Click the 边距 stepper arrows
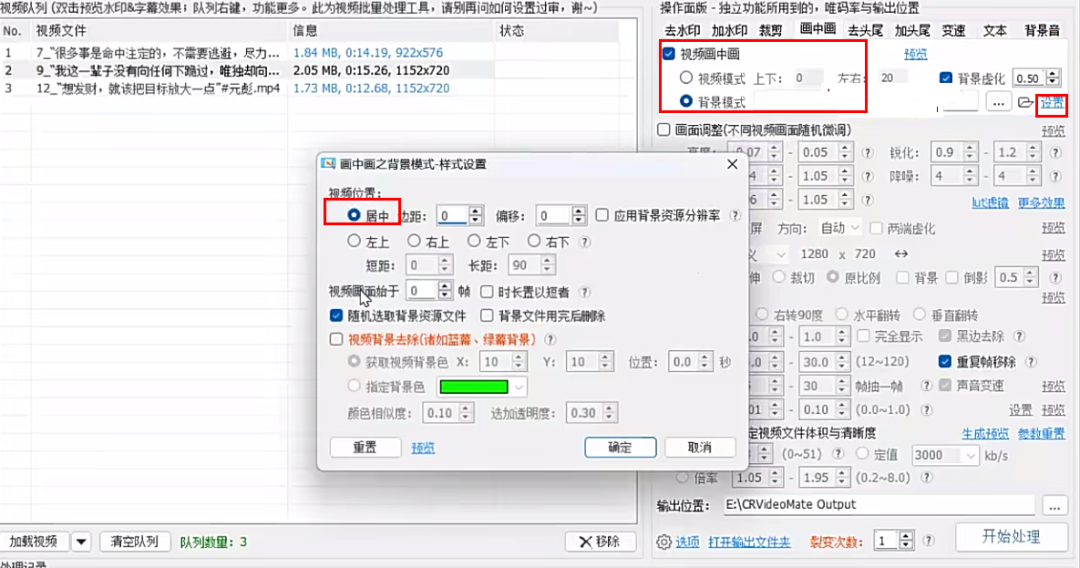This screenshot has height=568, width=1080. tap(475, 215)
